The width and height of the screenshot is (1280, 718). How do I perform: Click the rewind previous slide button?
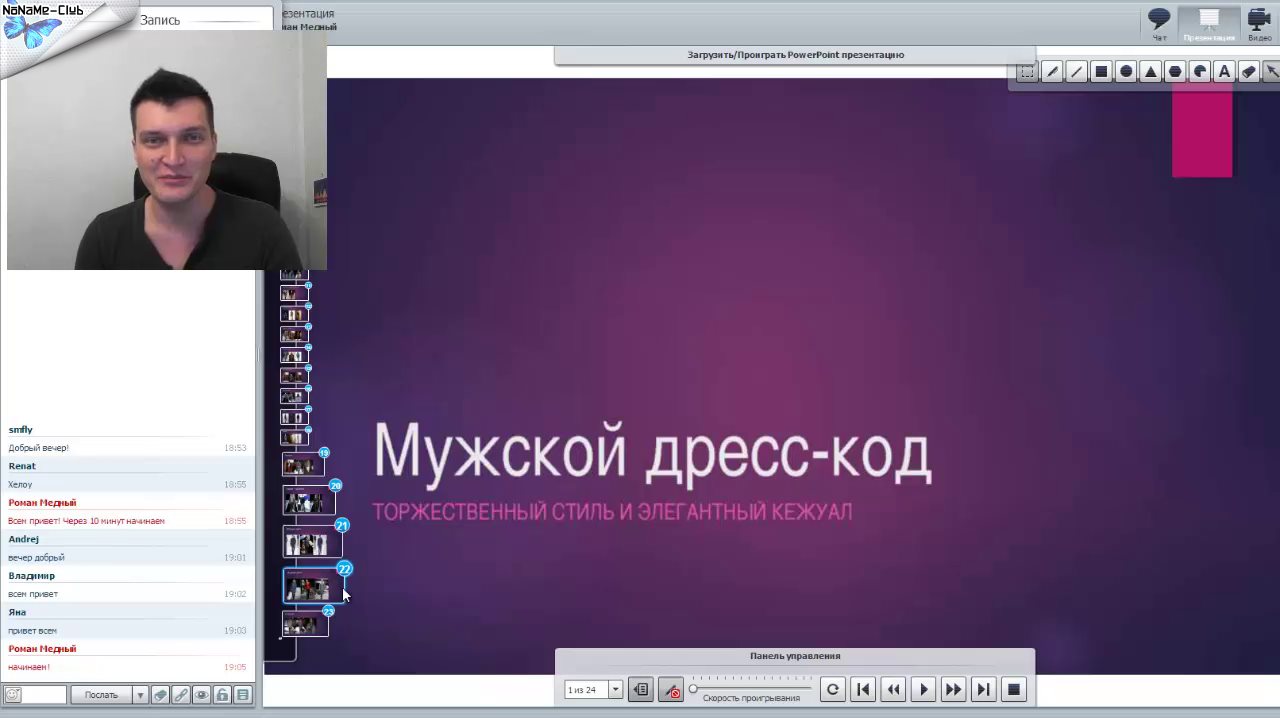tap(893, 689)
